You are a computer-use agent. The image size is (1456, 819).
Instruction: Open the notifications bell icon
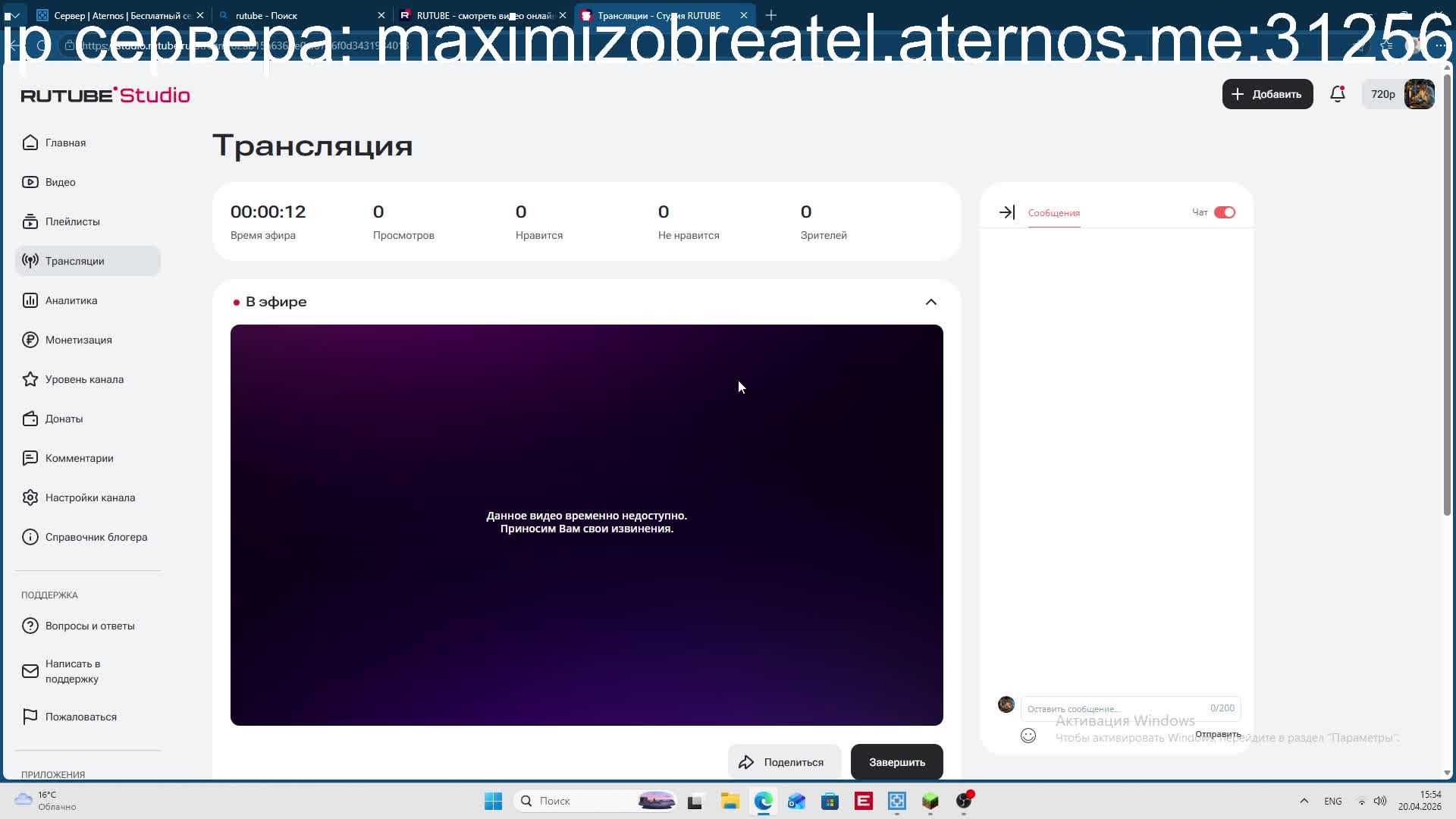pyautogui.click(x=1337, y=94)
